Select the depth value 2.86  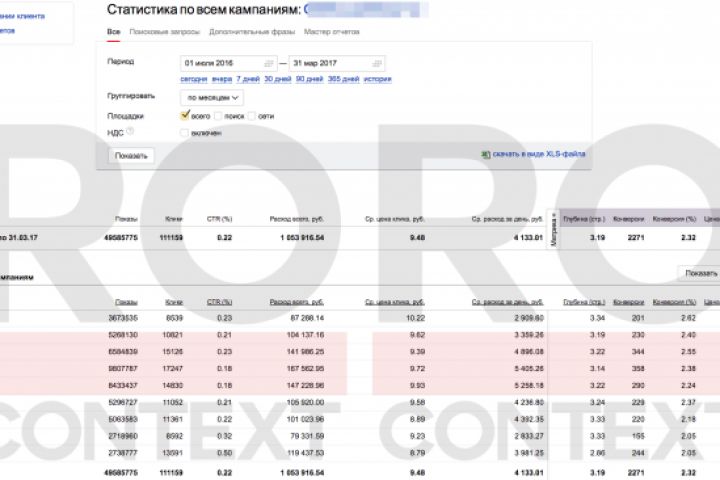597,453
